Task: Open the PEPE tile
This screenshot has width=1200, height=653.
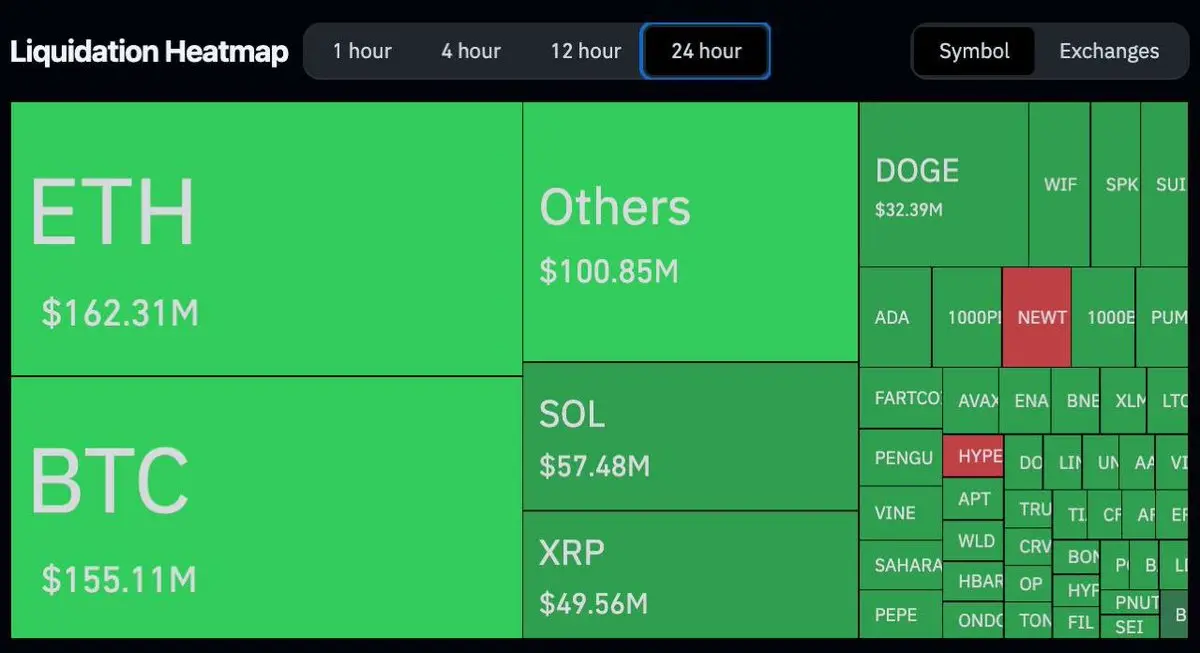Action: [901, 614]
